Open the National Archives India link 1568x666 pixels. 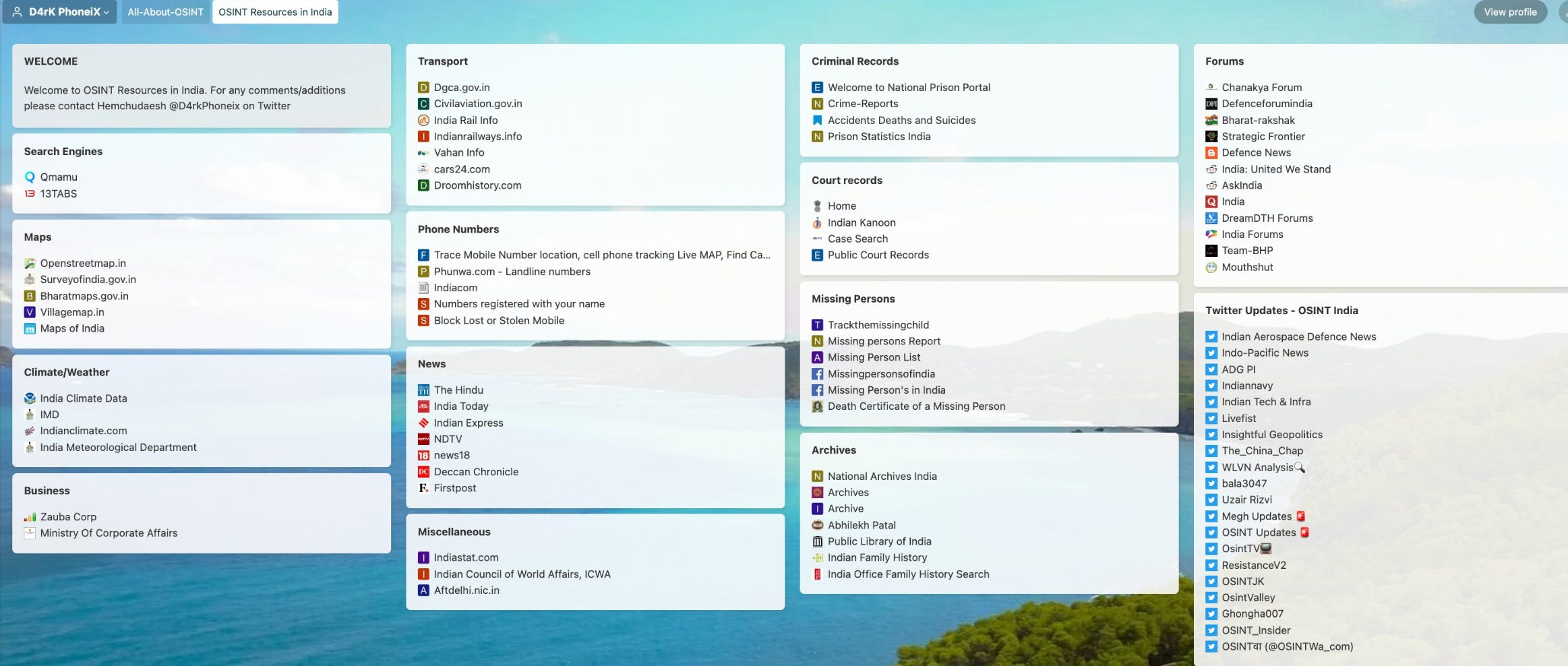(882, 476)
